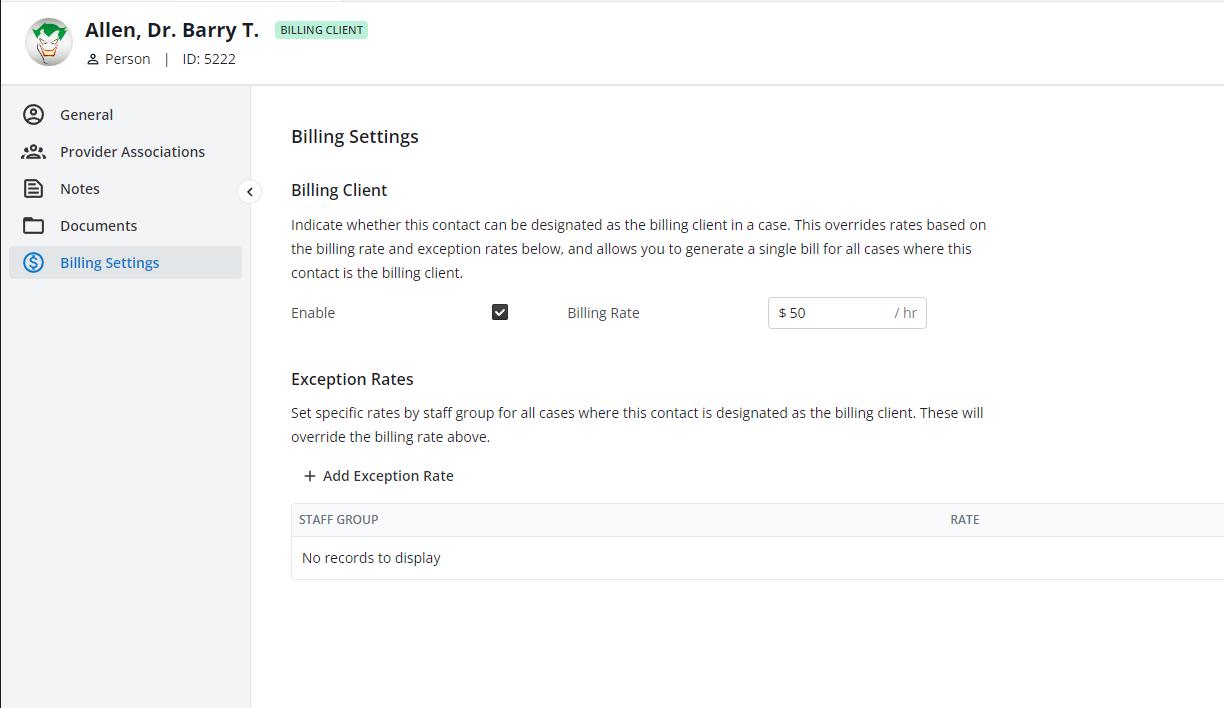Click the Provider Associations group icon
Screen dimensions: 1224x708
click(34, 152)
